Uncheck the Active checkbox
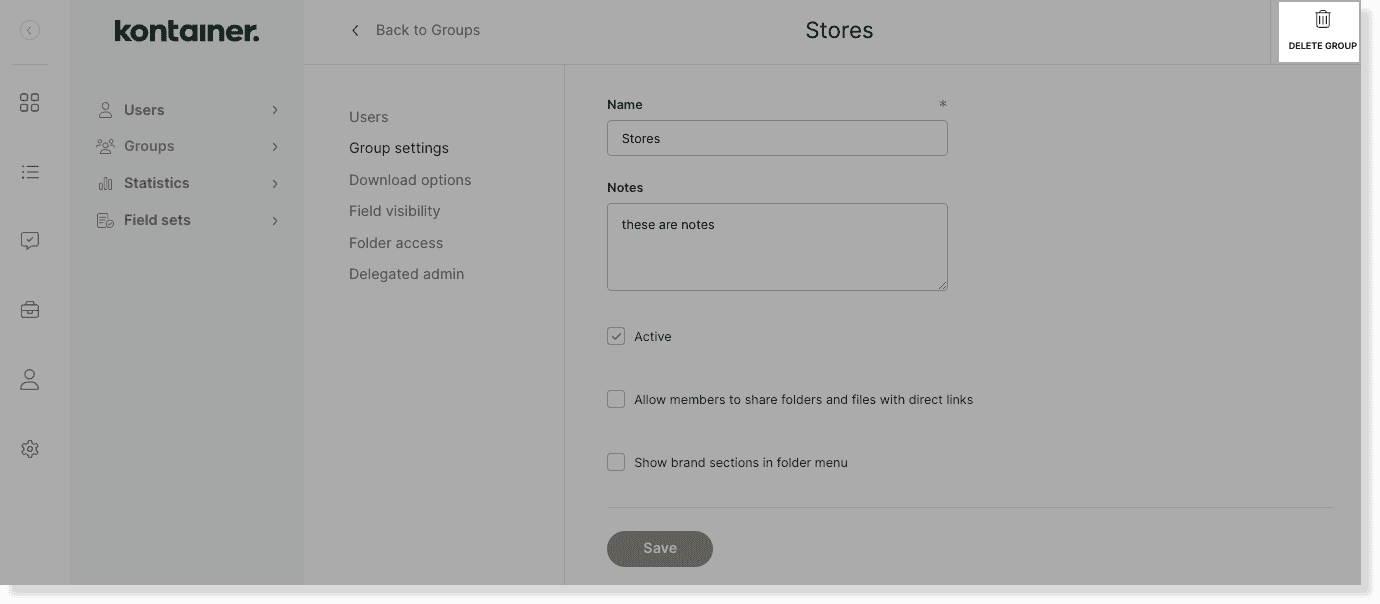Image resolution: width=1380 pixels, height=604 pixels. pos(616,336)
